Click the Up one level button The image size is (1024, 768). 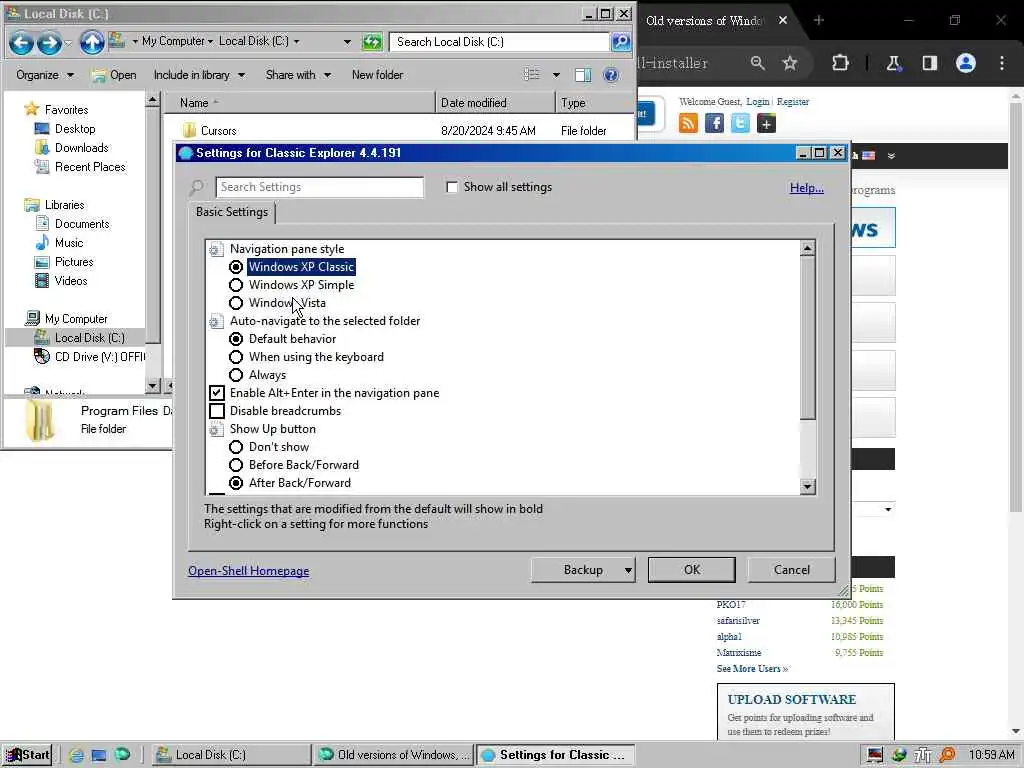point(92,42)
